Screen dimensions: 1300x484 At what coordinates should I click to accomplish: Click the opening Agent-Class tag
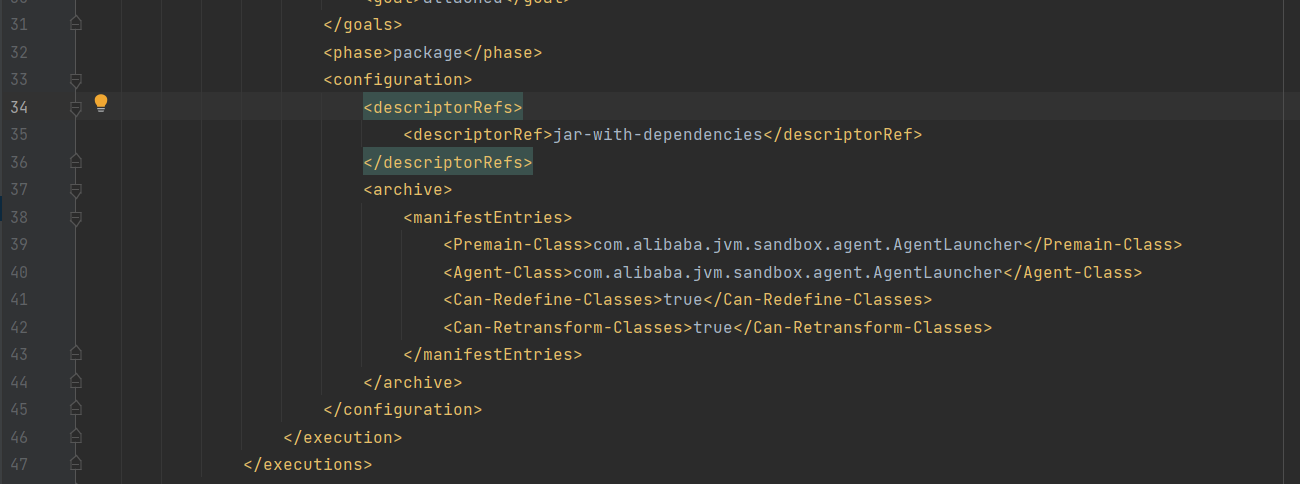(x=508, y=272)
